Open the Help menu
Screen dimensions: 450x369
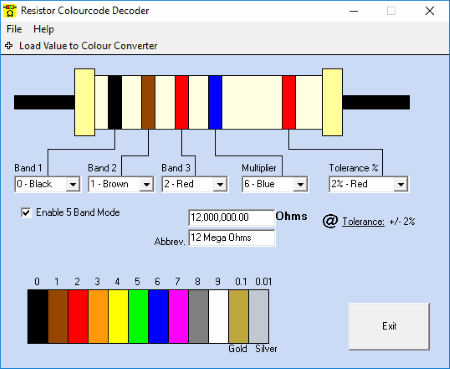click(44, 29)
